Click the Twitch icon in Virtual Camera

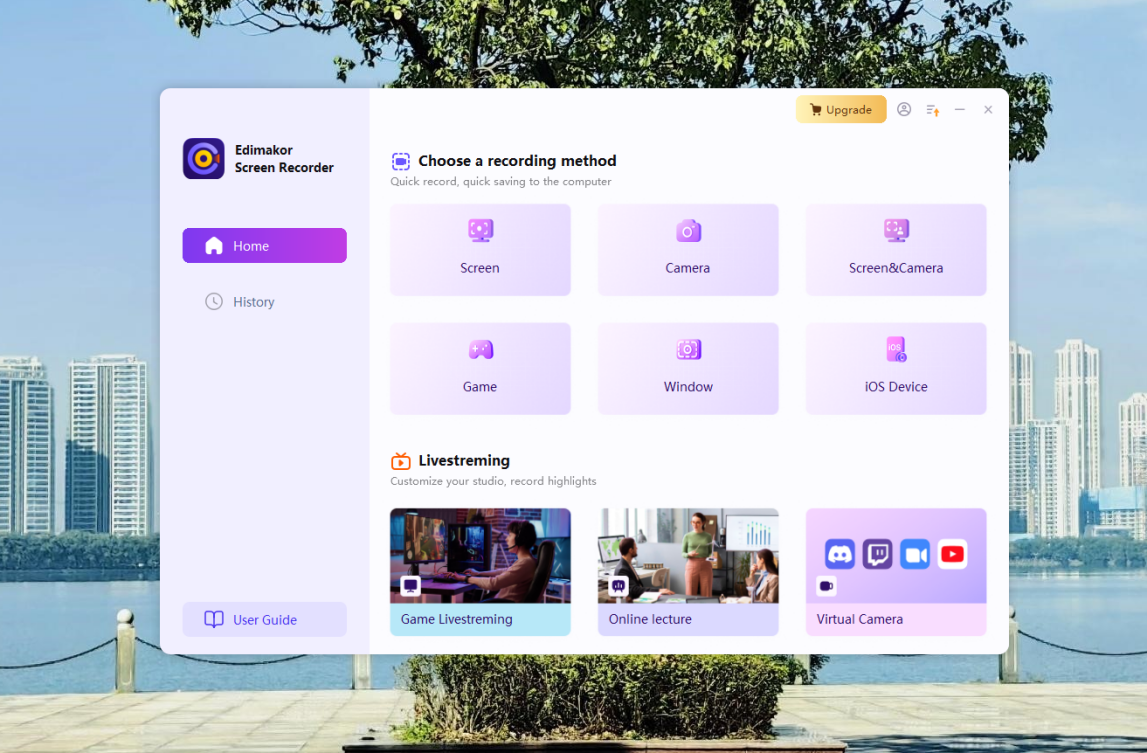[x=878, y=554]
